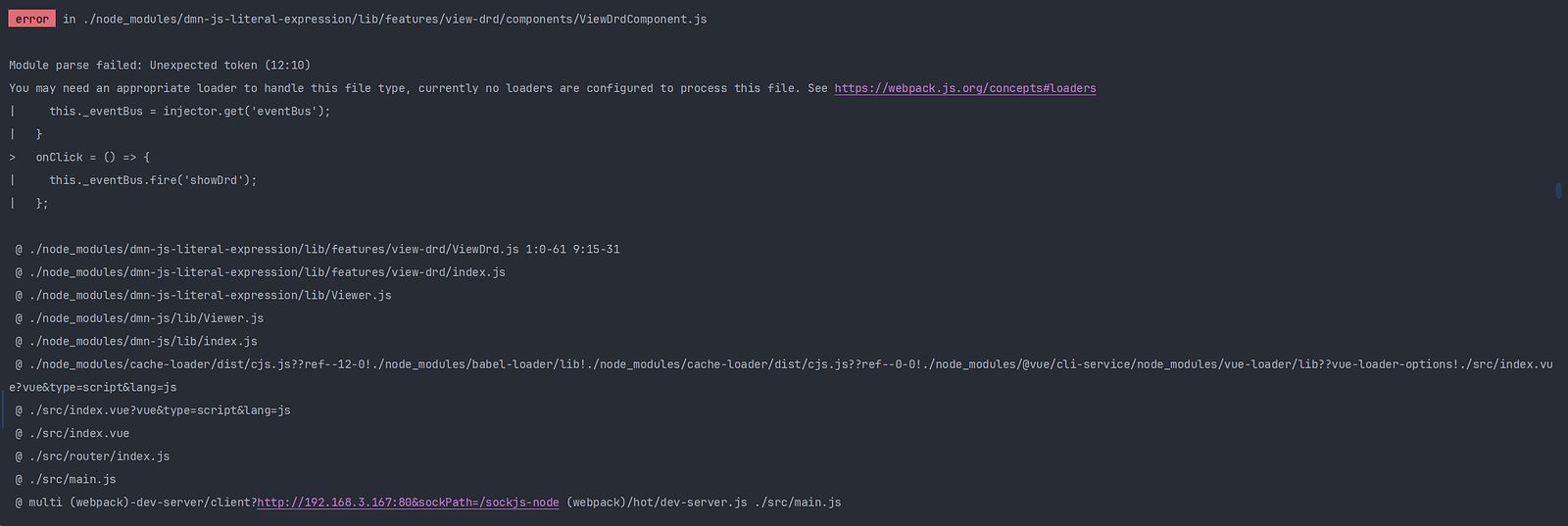The image size is (1568, 526).
Task: Click the red error badge
Action: point(31,19)
